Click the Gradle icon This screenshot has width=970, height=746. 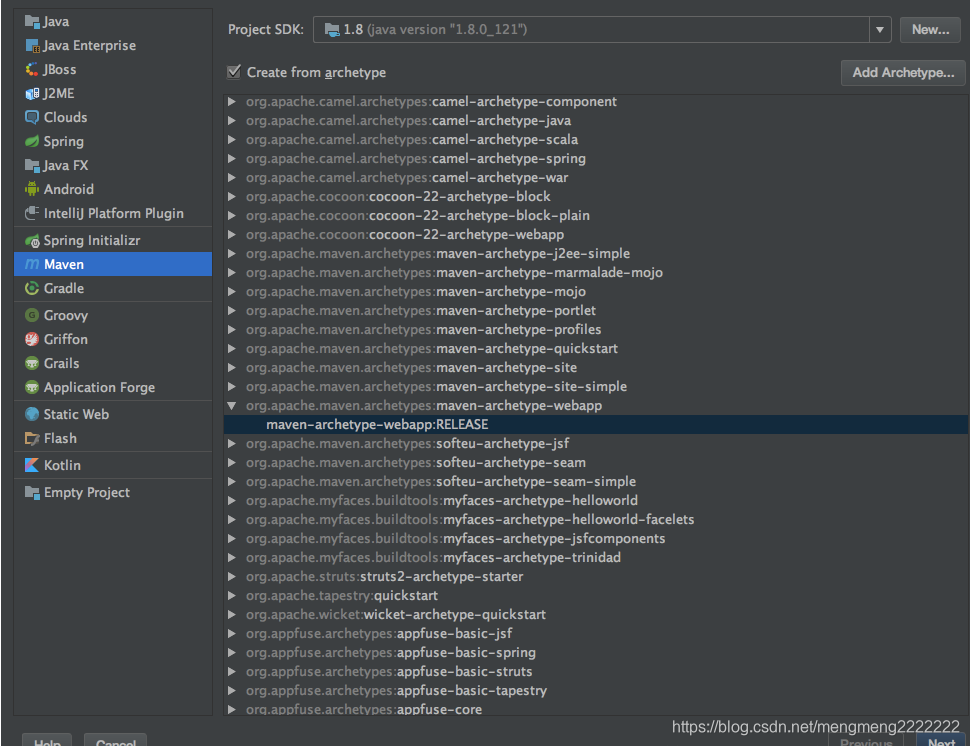(32, 288)
